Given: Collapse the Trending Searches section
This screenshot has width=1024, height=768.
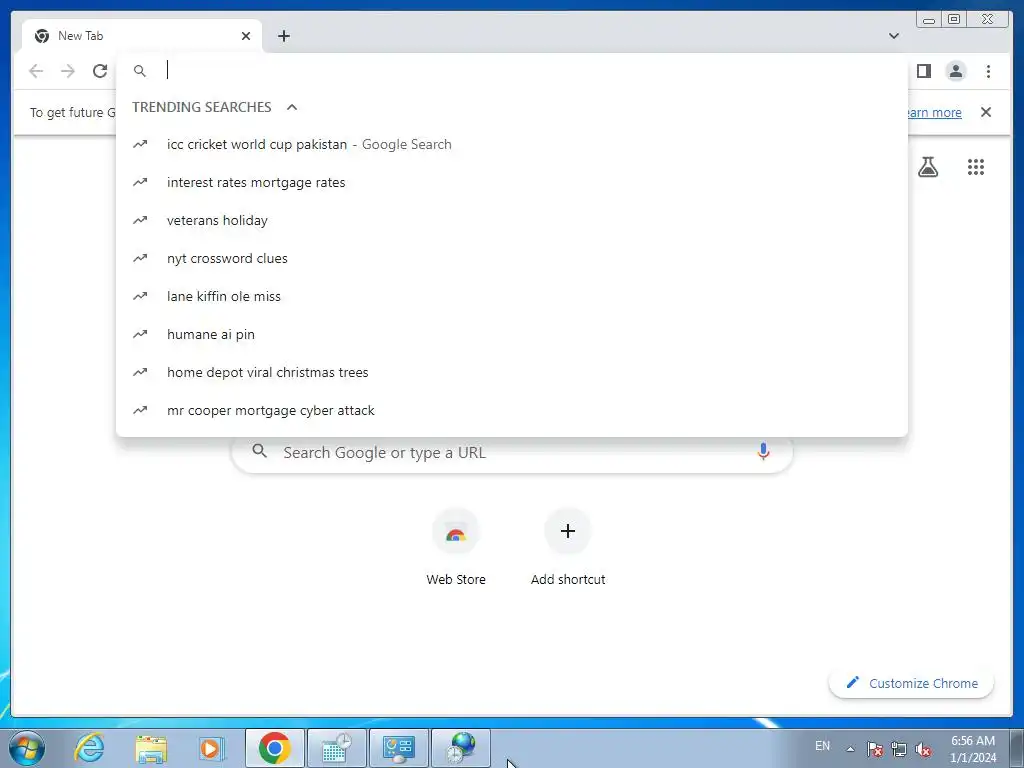Looking at the screenshot, I should point(292,107).
